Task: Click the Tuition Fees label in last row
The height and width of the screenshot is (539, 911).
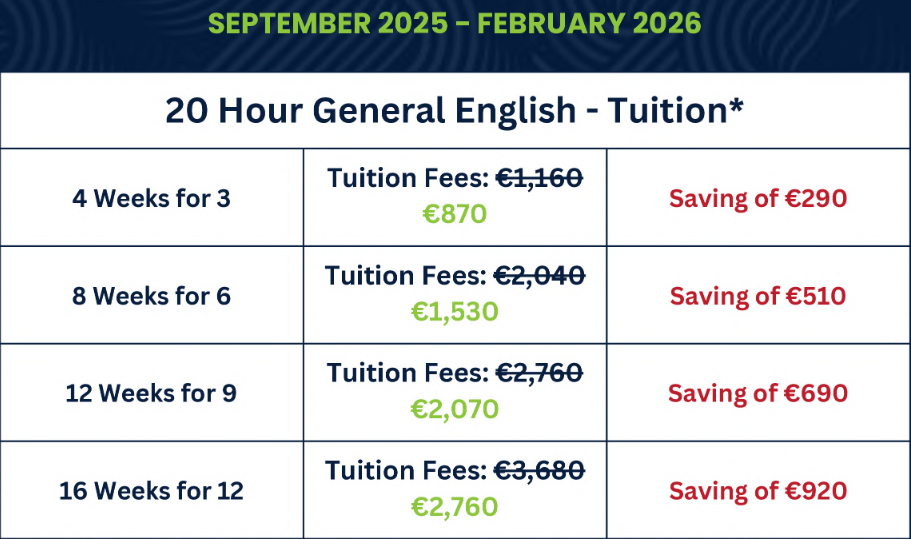Action: 407,471
